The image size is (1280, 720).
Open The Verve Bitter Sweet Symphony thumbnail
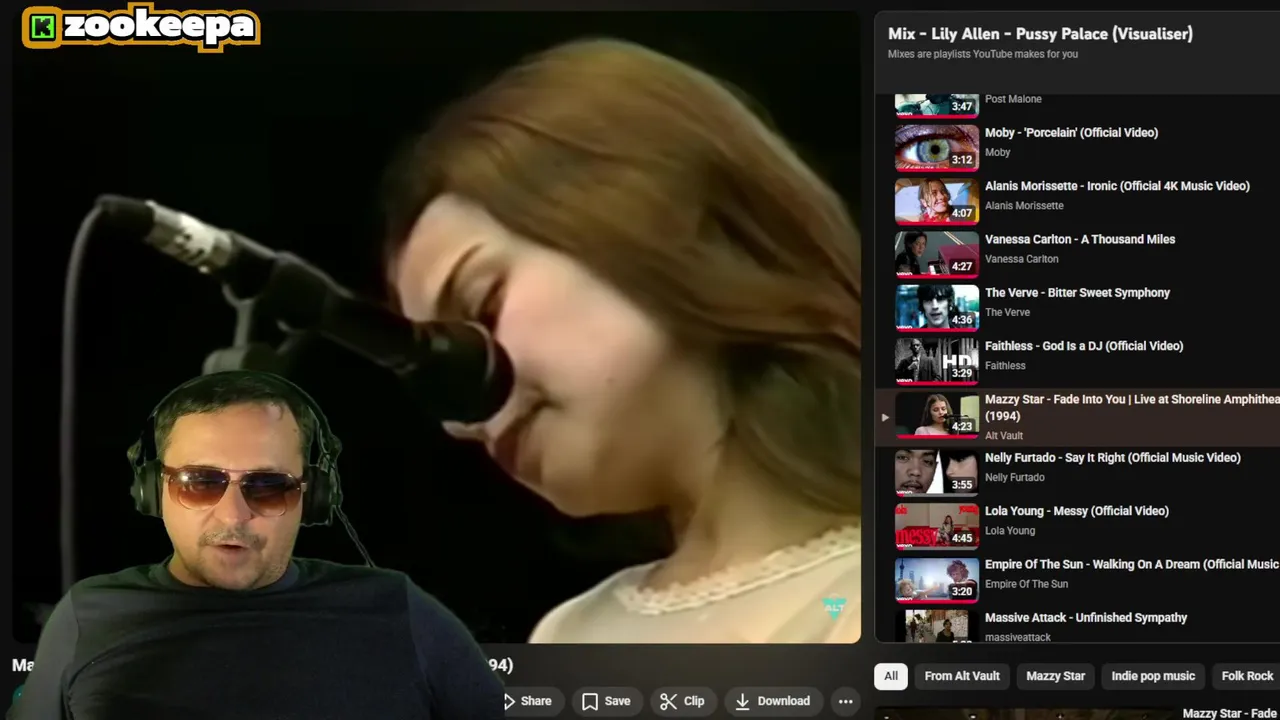coord(937,308)
